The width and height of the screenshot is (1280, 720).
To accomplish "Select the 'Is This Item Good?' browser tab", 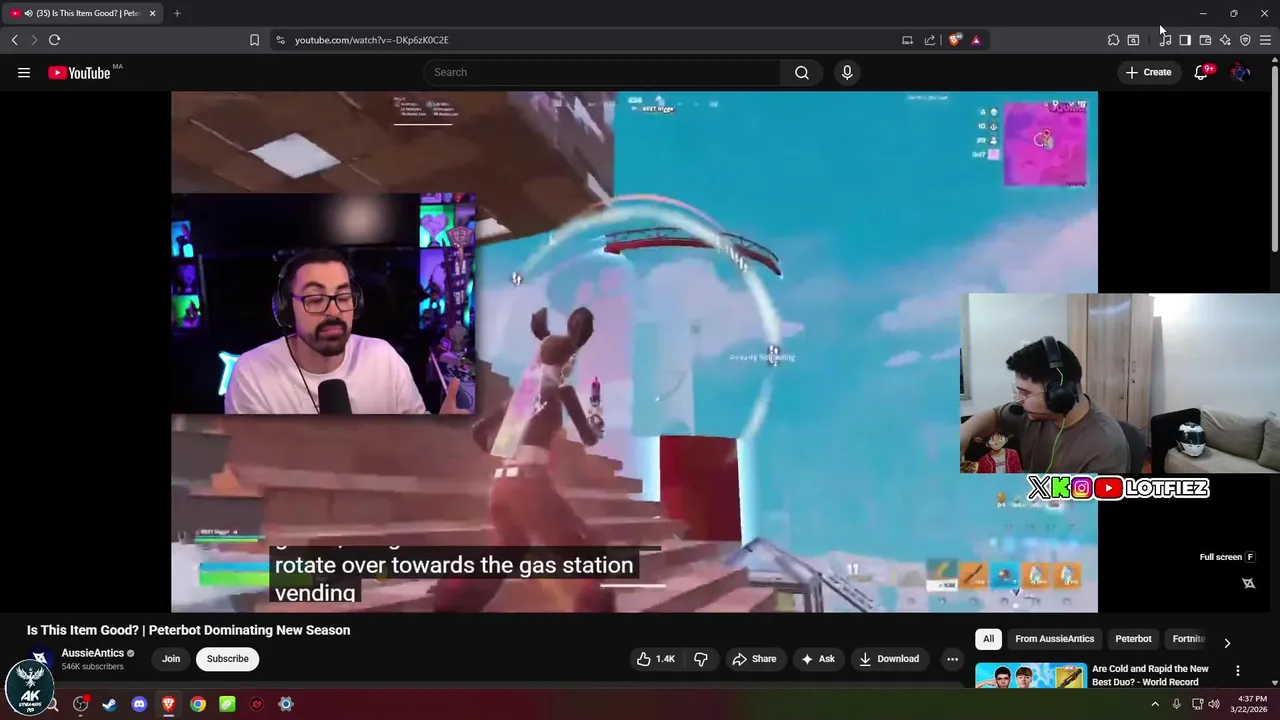I will pyautogui.click(x=81, y=13).
